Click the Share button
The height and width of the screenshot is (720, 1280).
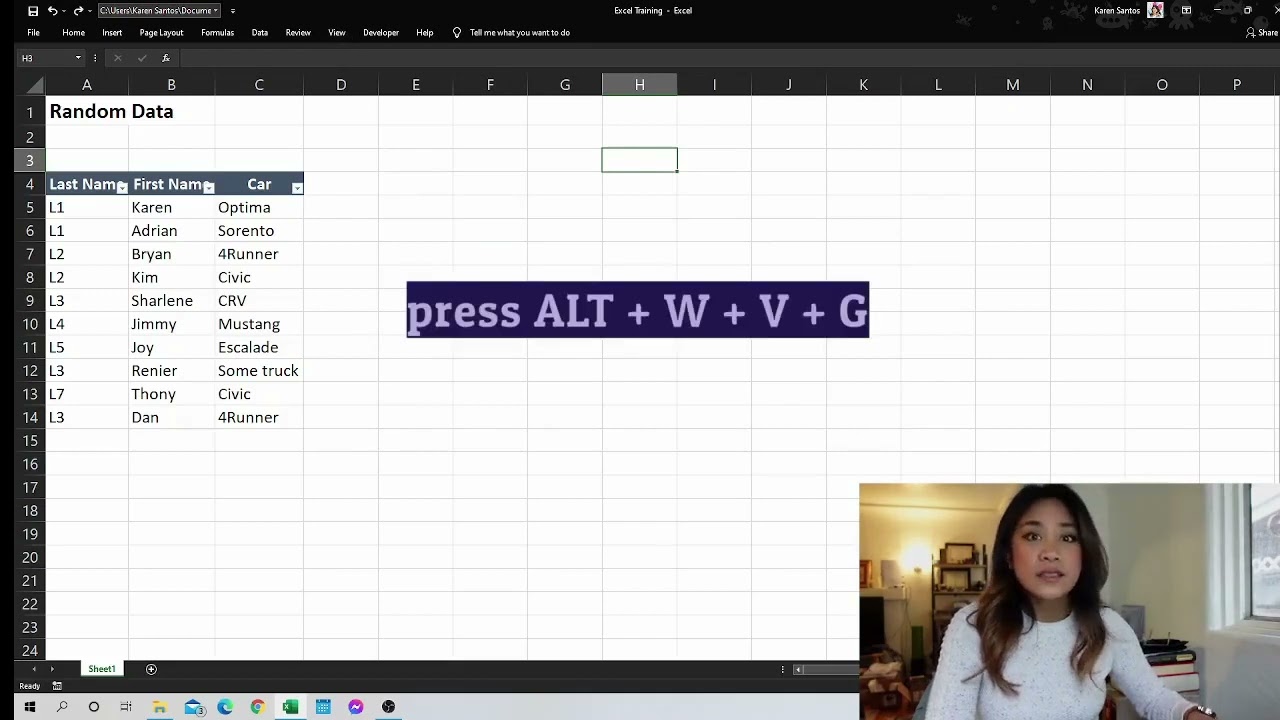1262,33
